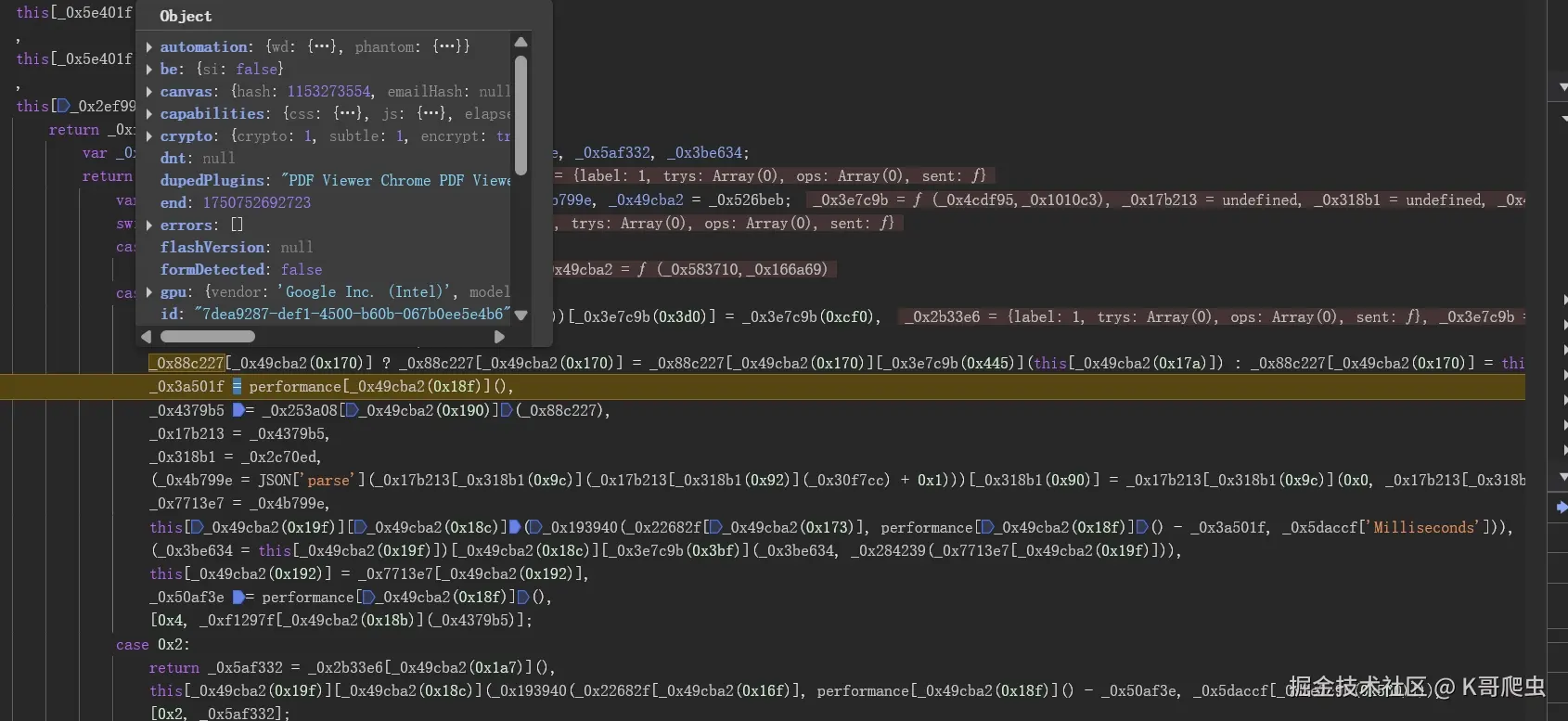Expand the canvas property row

(x=149, y=91)
